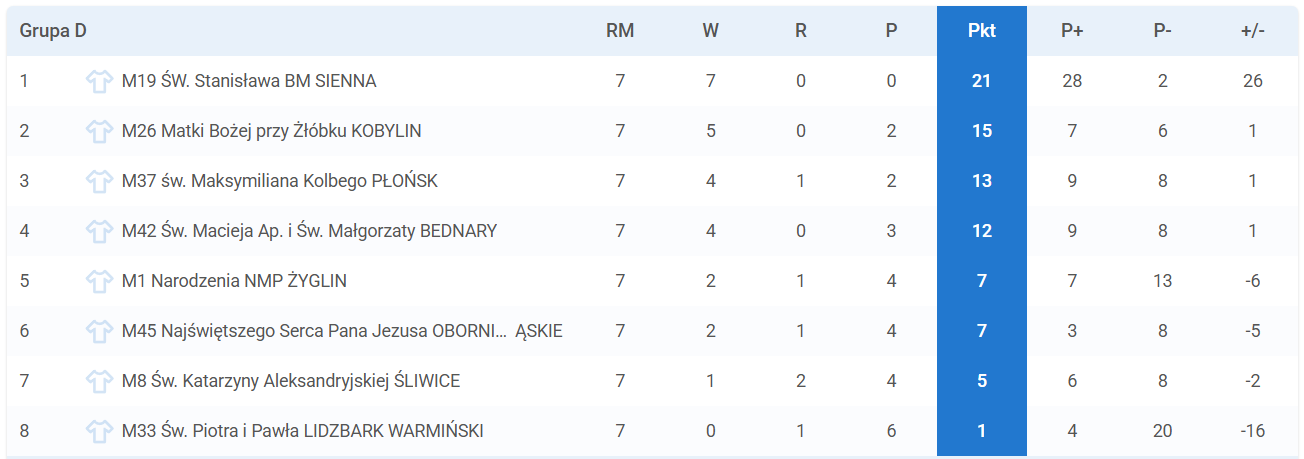Click the W wins column header
The image size is (1304, 459).
[710, 31]
